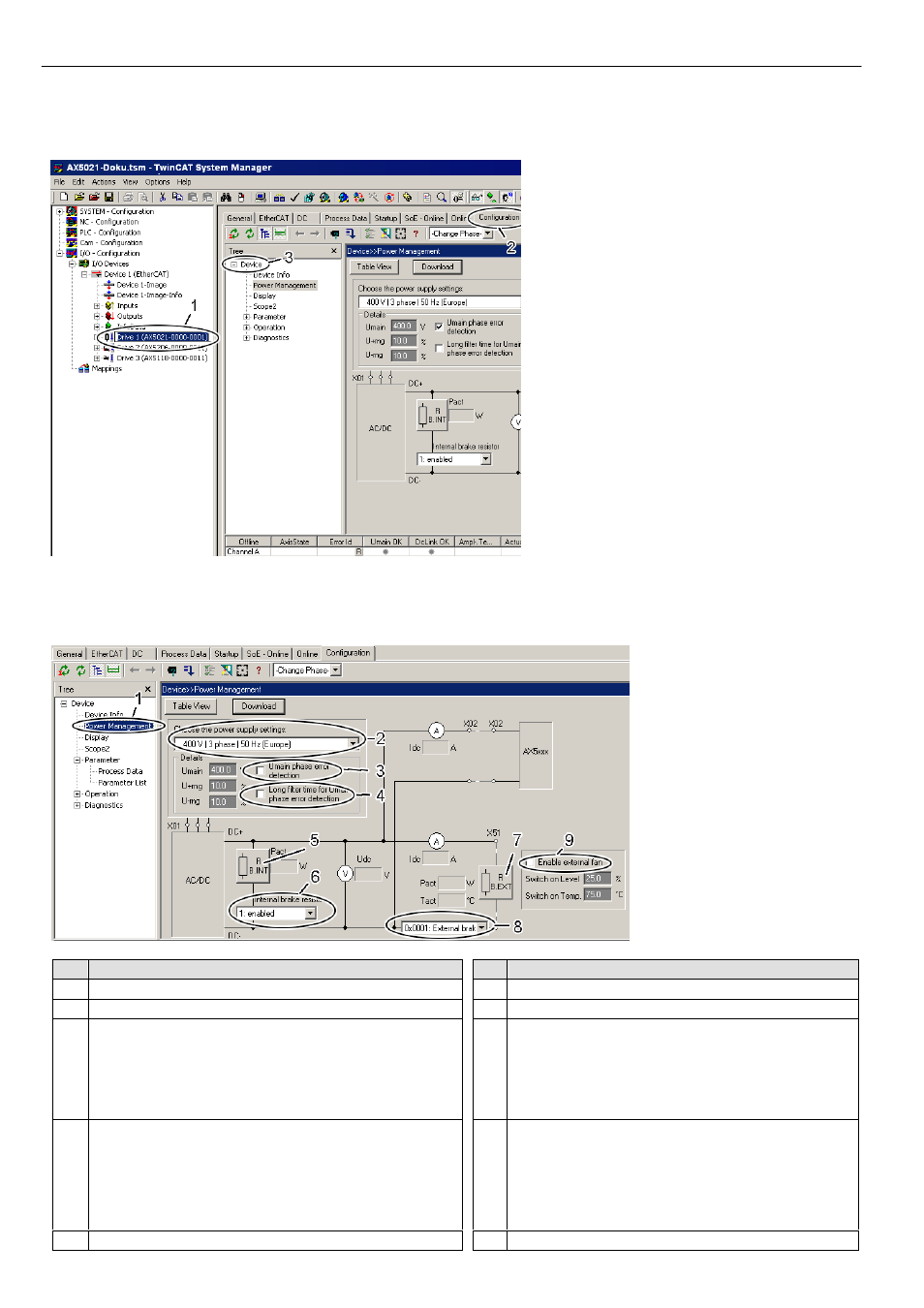Switch to Process Data tab, lower screenshot

pos(183,654)
